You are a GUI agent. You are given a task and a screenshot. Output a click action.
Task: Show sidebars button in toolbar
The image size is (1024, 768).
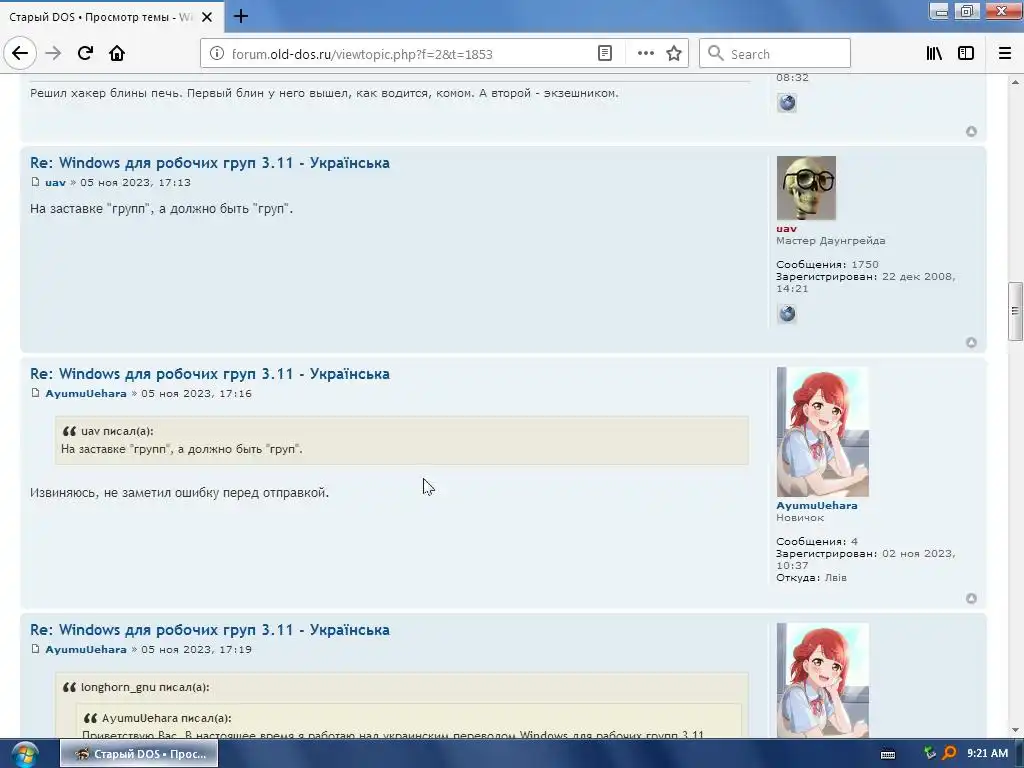click(x=966, y=54)
